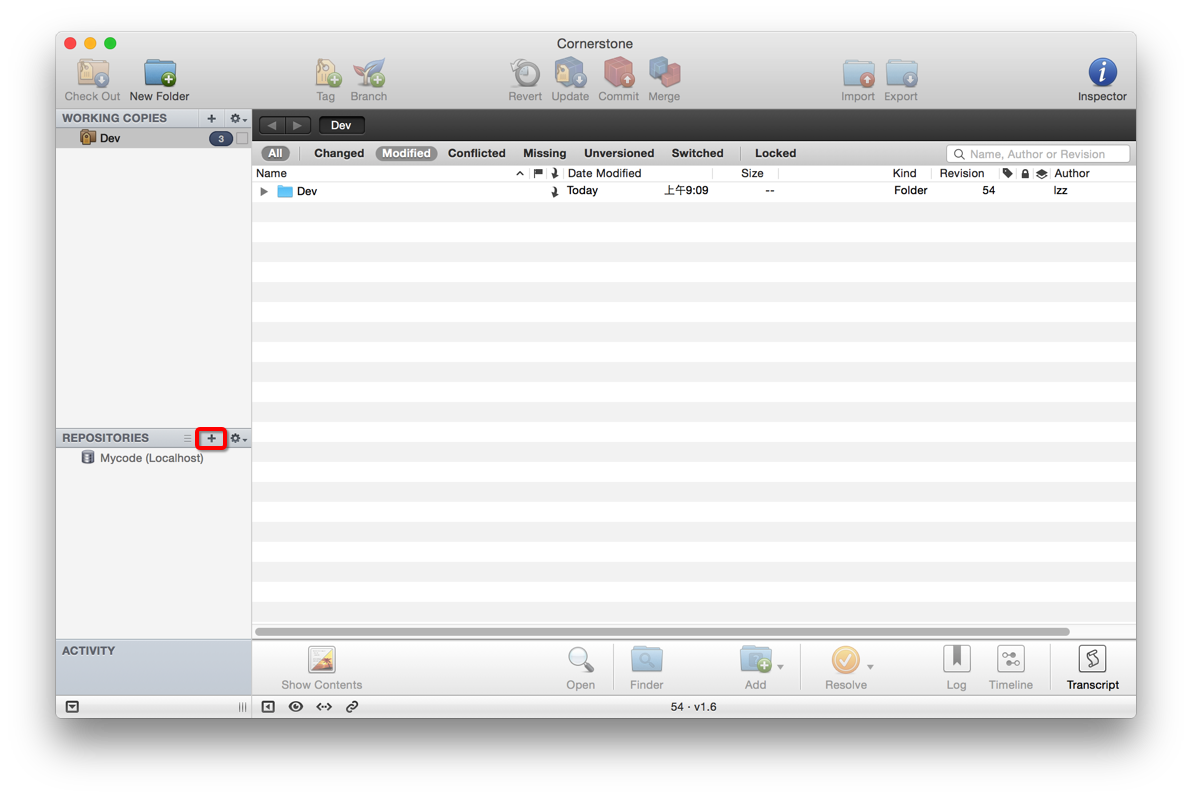Screen dimensions: 1192x798
Task: Open the Add button dropdown arrow
Action: (x=780, y=667)
